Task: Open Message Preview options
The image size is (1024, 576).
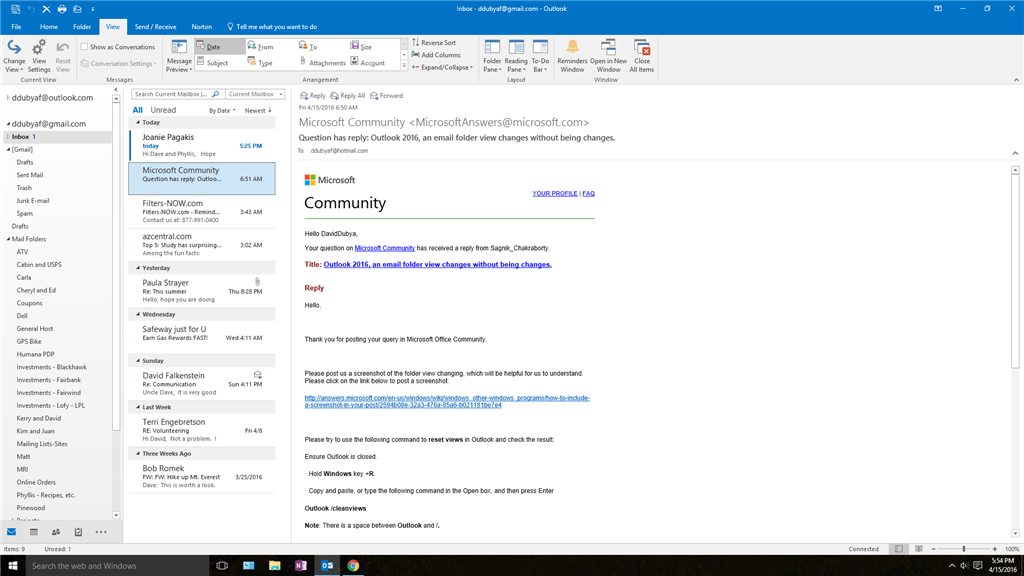Action: coord(179,56)
